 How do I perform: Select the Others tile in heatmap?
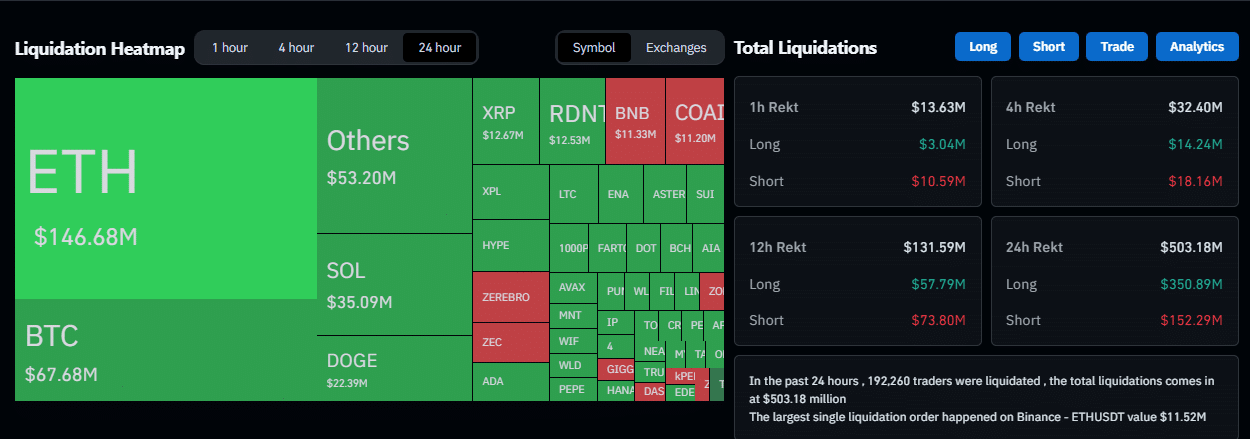tap(393, 156)
